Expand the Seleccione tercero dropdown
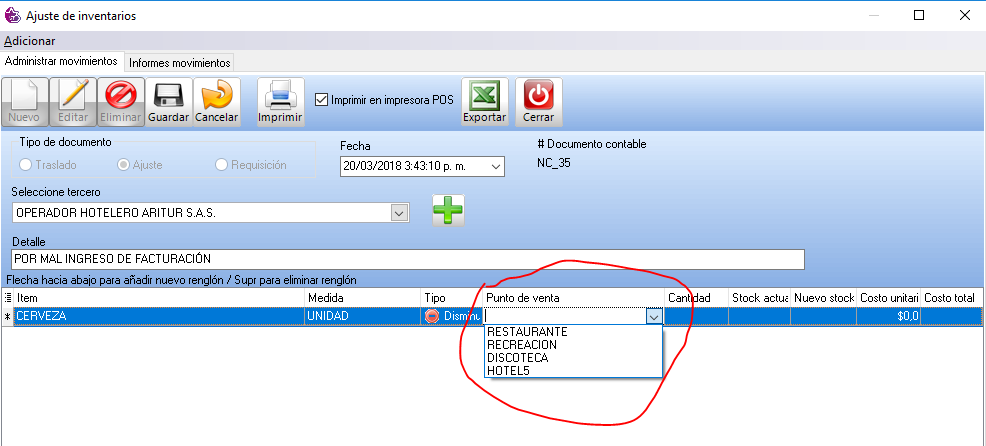 pyautogui.click(x=399, y=212)
